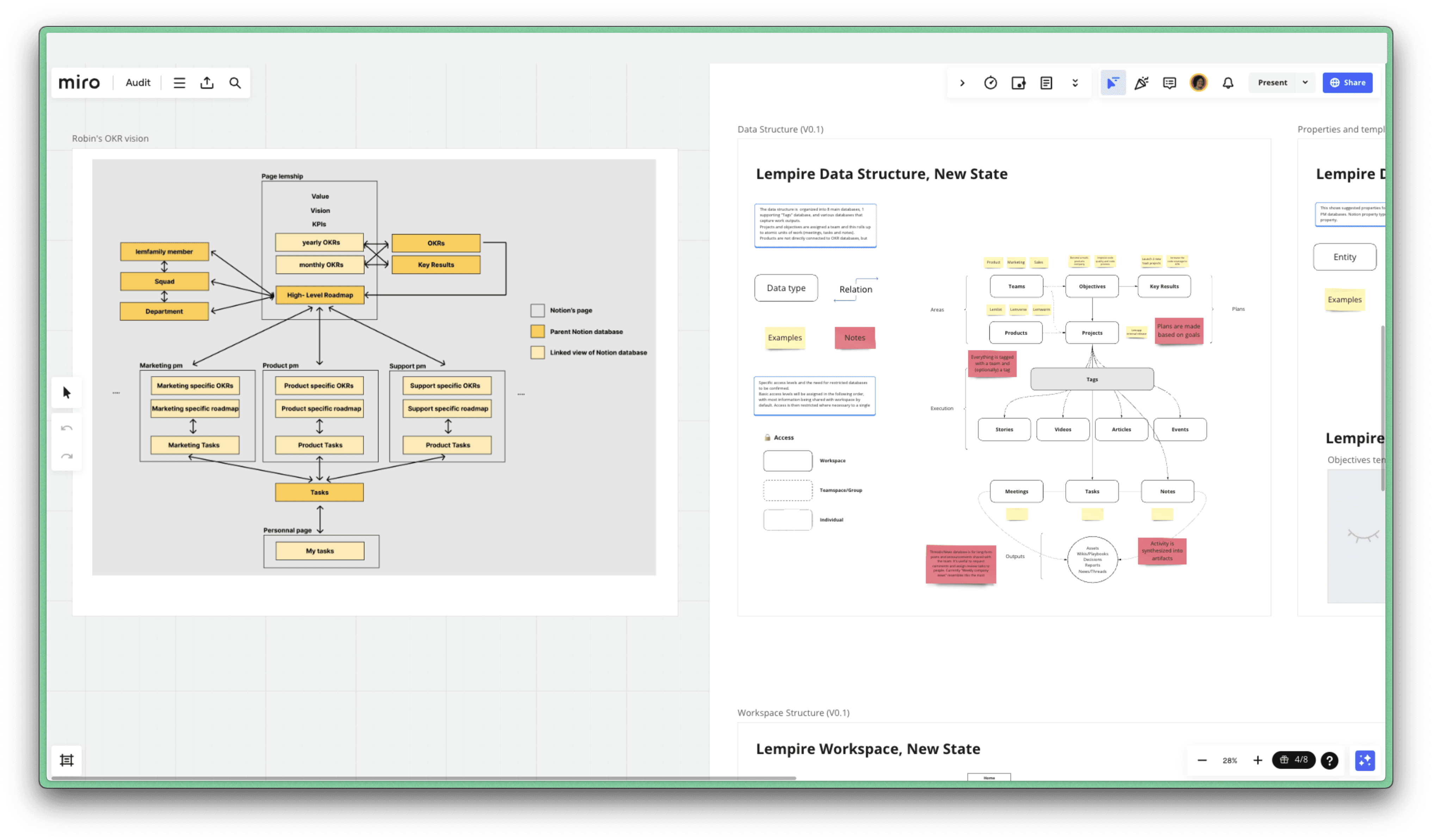Open the frames panel icon
This screenshot has height=840, width=1432.
[x=67, y=760]
